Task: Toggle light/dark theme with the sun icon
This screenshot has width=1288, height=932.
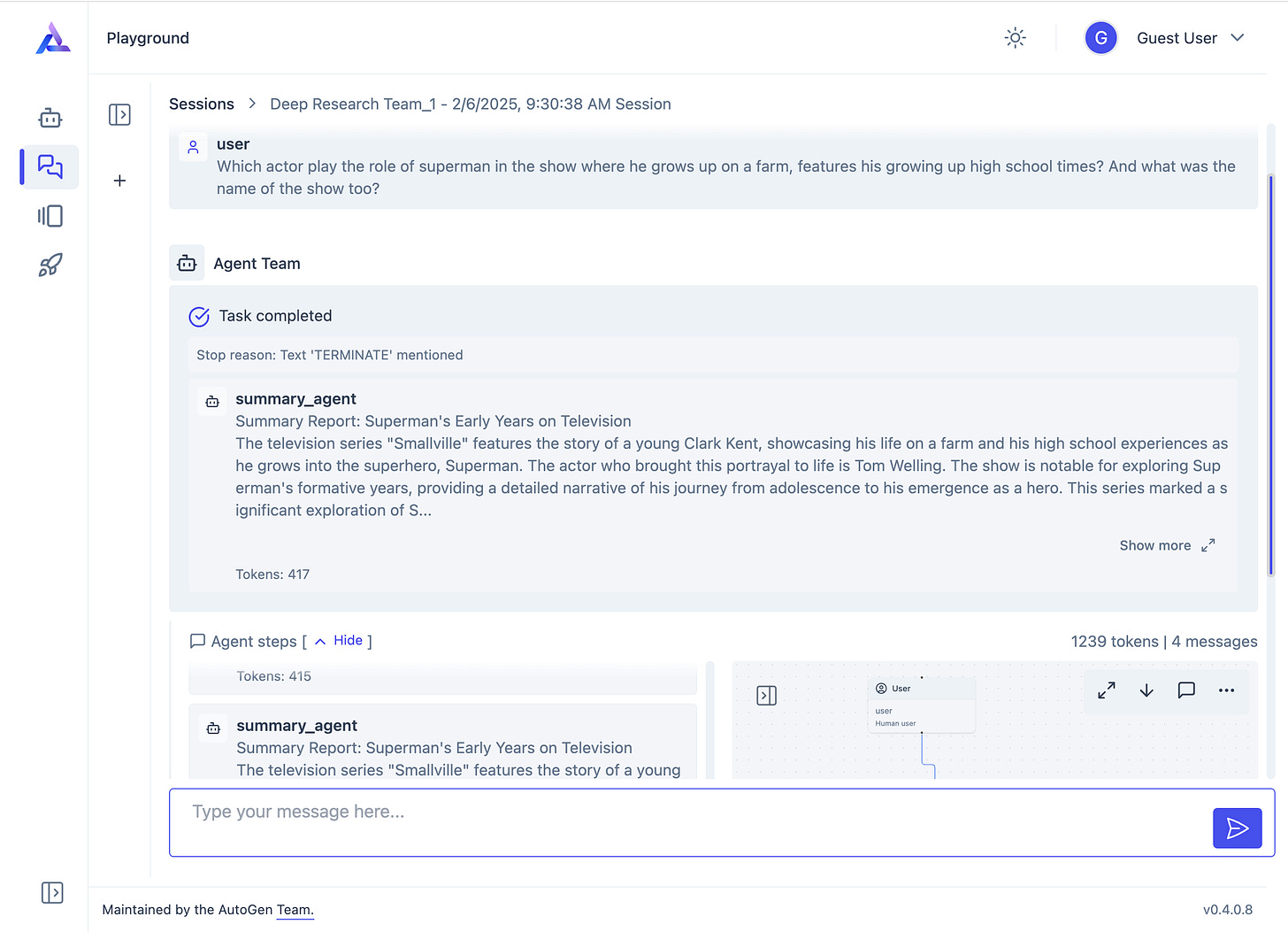Action: [x=1015, y=37]
